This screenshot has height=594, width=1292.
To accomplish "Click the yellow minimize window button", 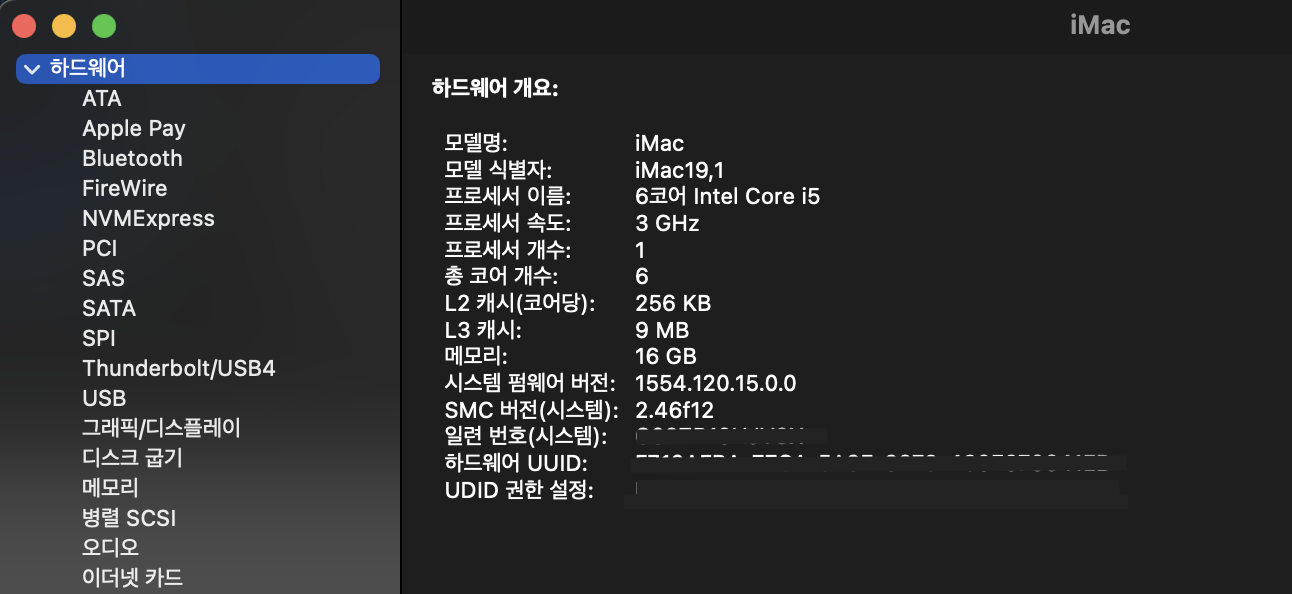I will 64,27.
